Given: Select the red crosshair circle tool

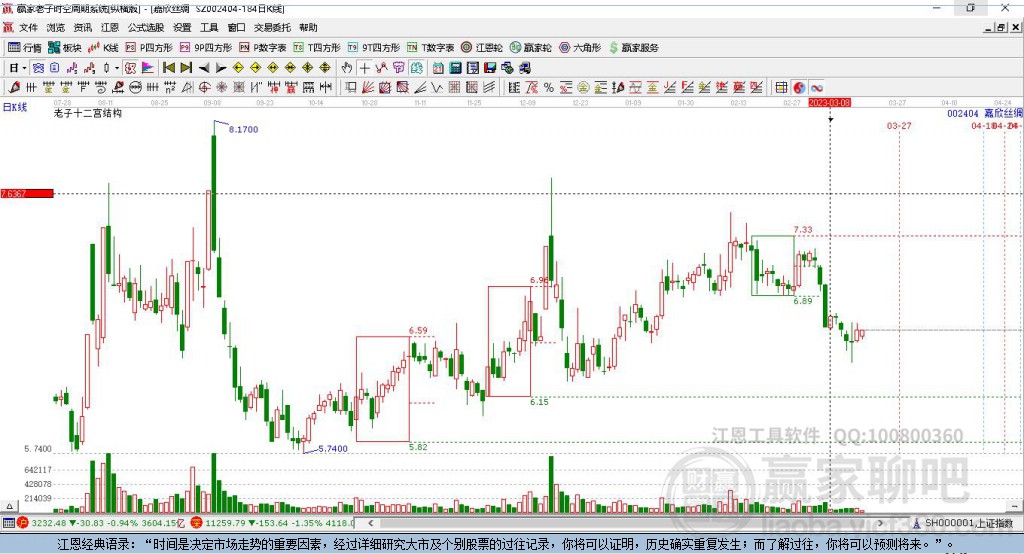Looking at the screenshot, I should (204, 88).
